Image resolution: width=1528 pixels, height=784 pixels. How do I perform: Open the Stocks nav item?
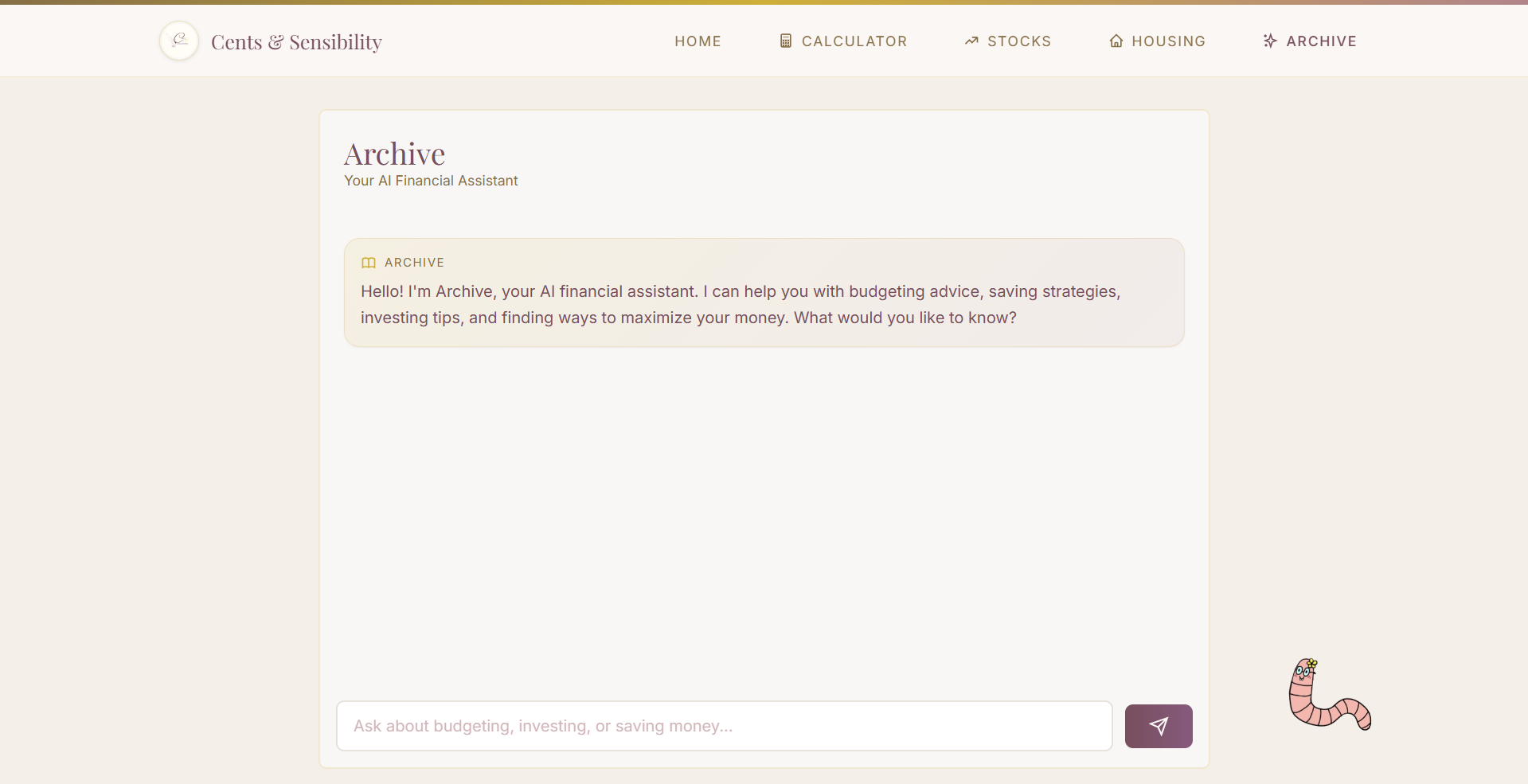point(1008,41)
